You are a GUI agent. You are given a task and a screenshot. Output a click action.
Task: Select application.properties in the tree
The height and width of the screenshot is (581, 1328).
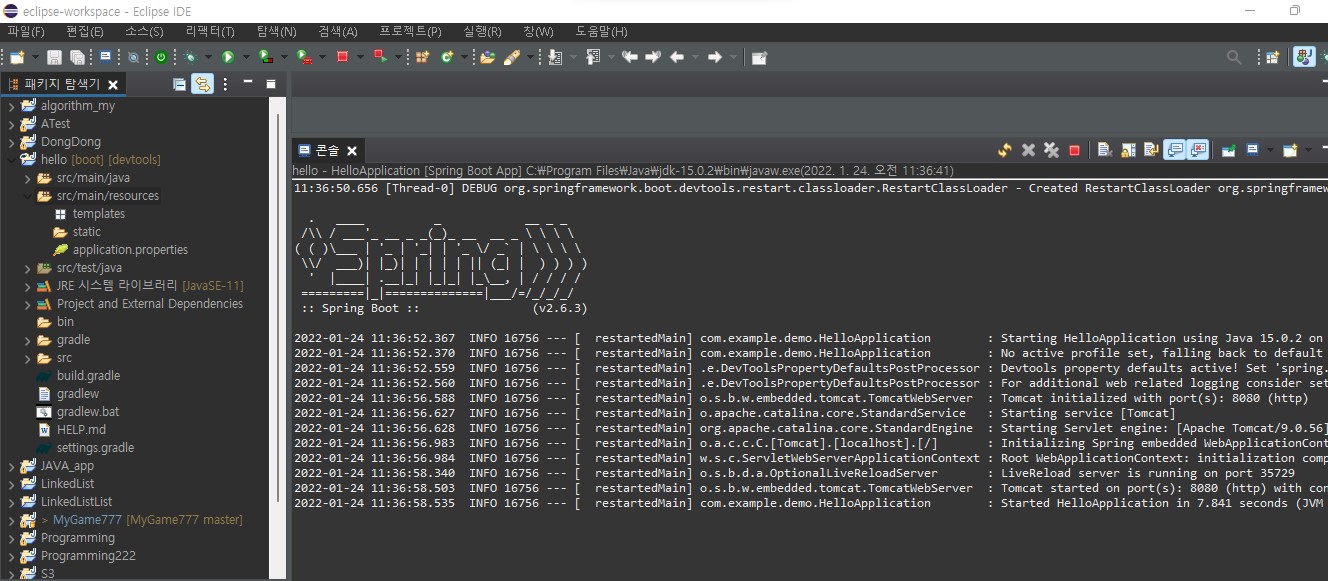(130, 250)
